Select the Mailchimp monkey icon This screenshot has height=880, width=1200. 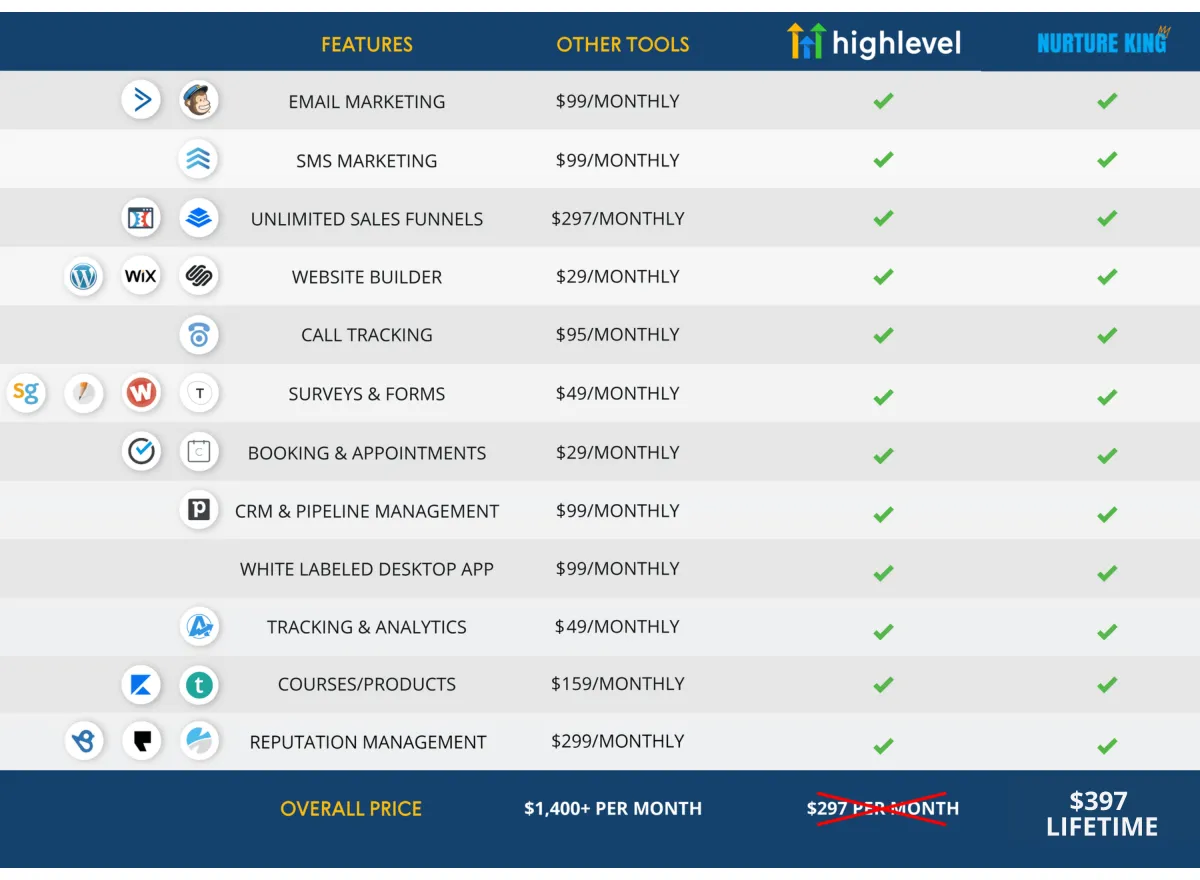pyautogui.click(x=199, y=100)
